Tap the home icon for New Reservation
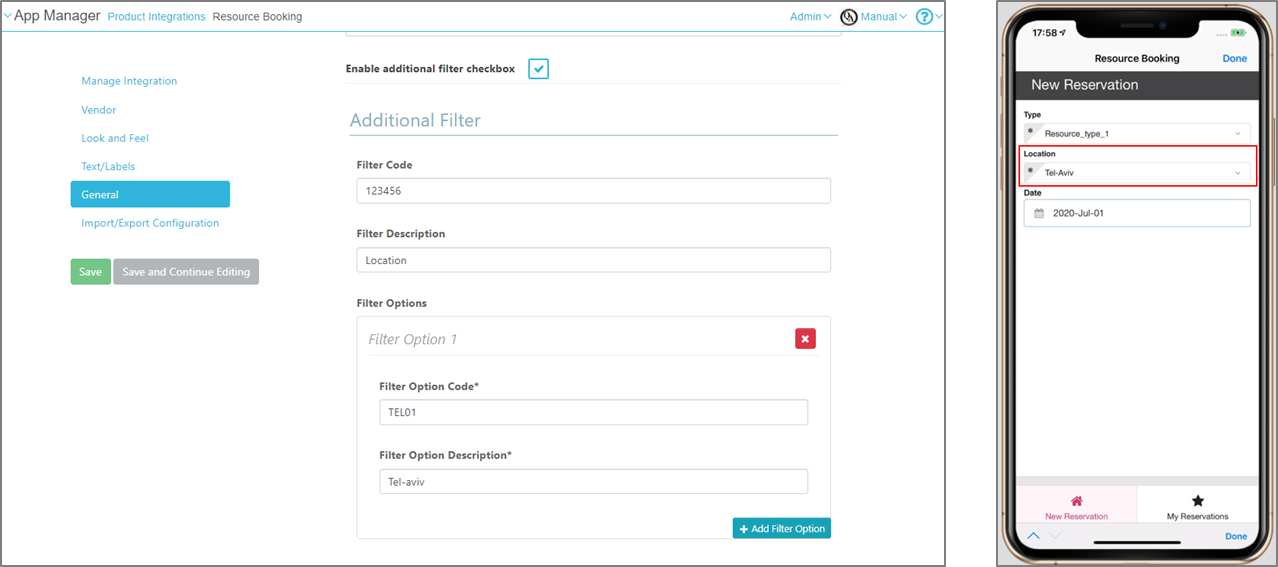This screenshot has height=567, width=1278. [1076, 501]
